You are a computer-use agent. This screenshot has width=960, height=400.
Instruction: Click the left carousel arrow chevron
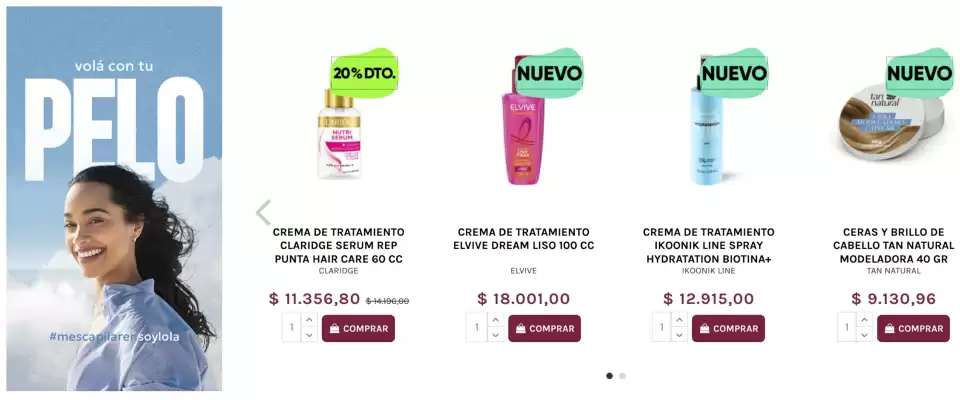click(263, 213)
